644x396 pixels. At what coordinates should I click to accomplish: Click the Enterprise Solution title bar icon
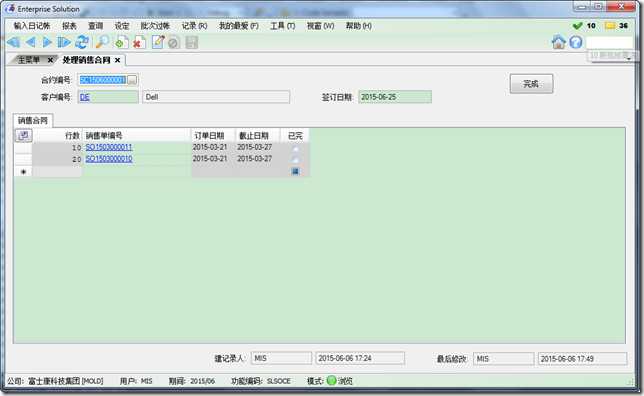(10, 8)
